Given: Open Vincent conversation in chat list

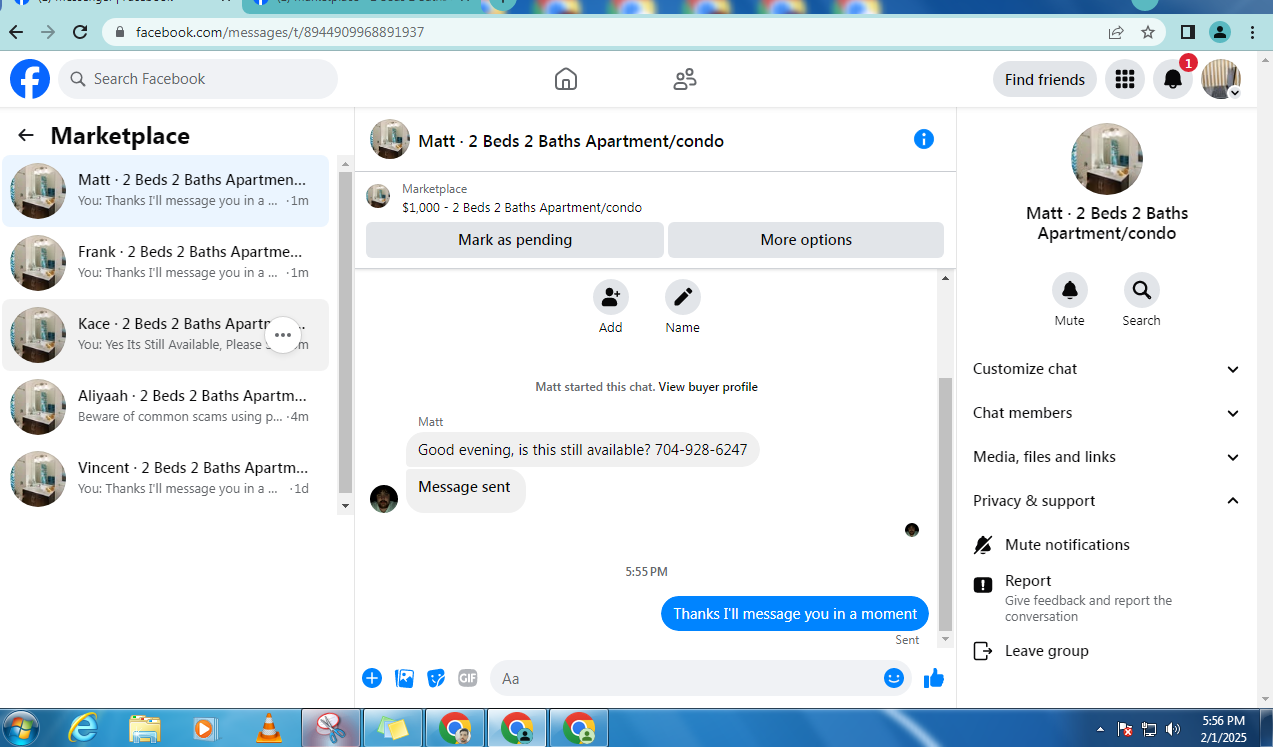Looking at the screenshot, I should [166, 479].
